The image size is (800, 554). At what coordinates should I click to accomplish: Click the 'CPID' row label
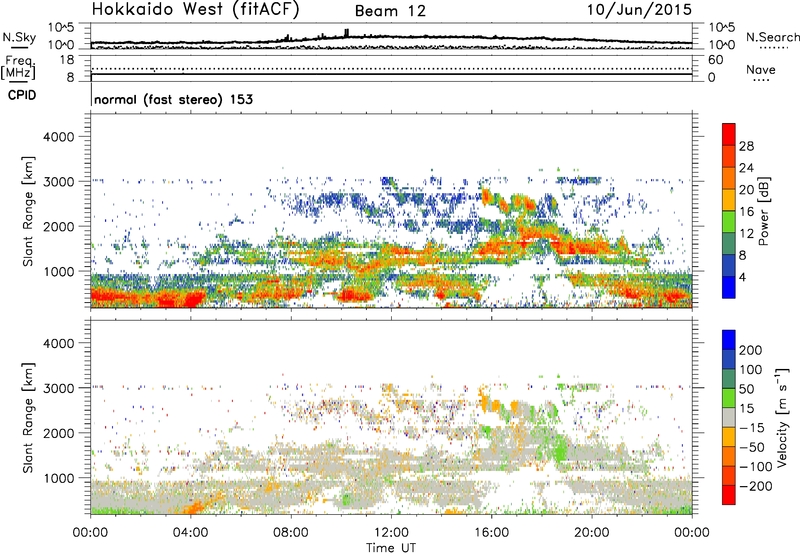[x=22, y=95]
